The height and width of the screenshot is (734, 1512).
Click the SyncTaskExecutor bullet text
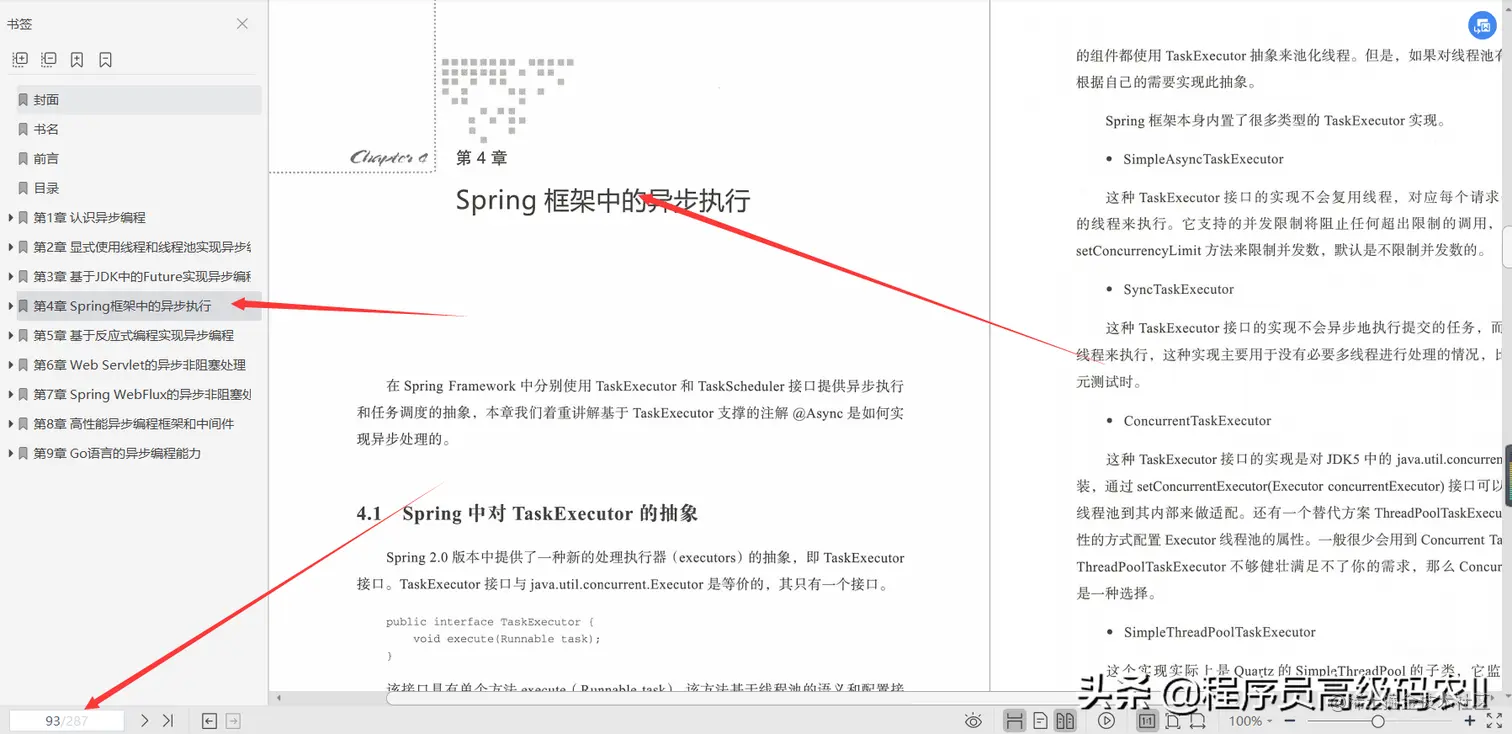[1178, 289]
